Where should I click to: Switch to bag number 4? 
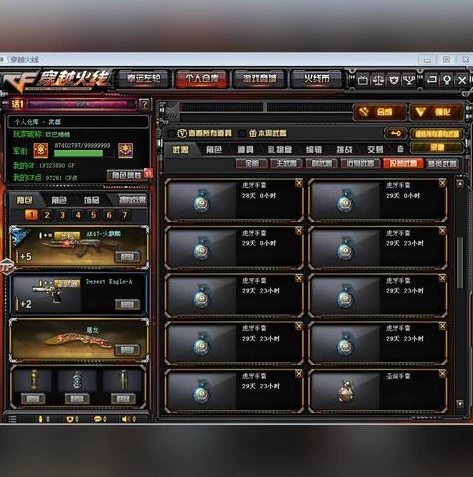click(78, 215)
